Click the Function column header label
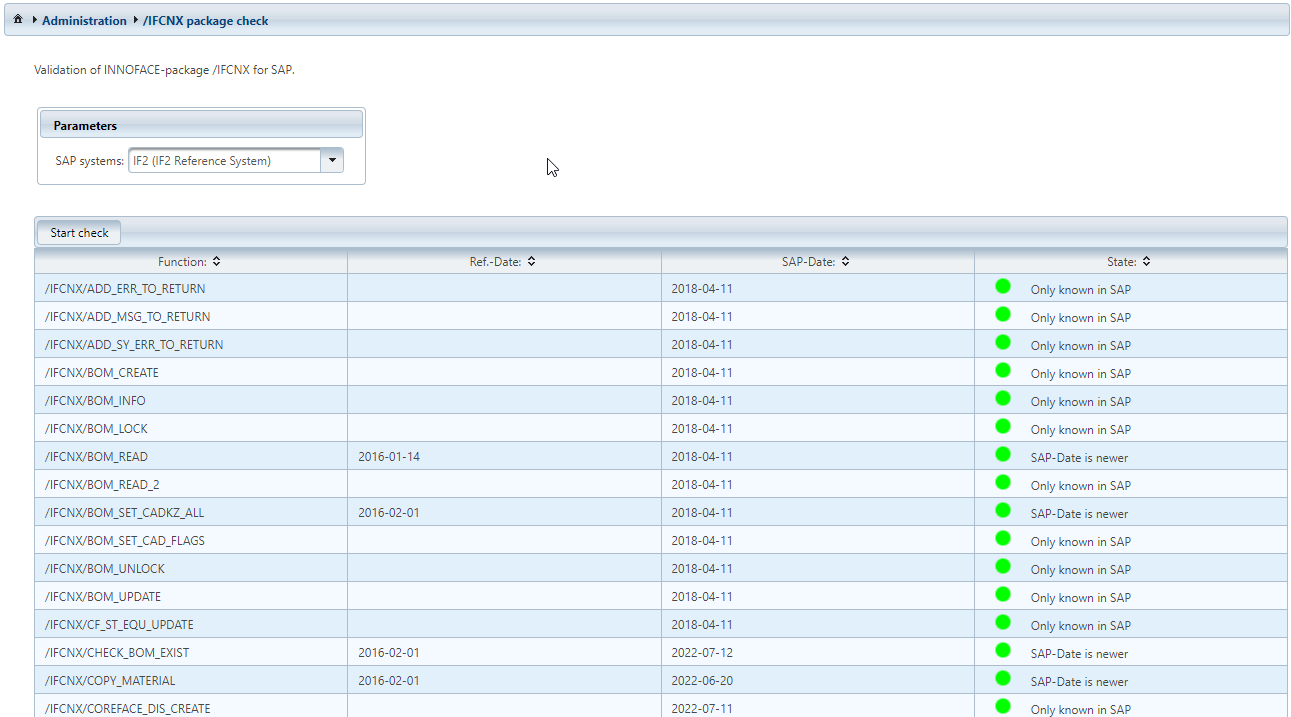 click(x=181, y=262)
